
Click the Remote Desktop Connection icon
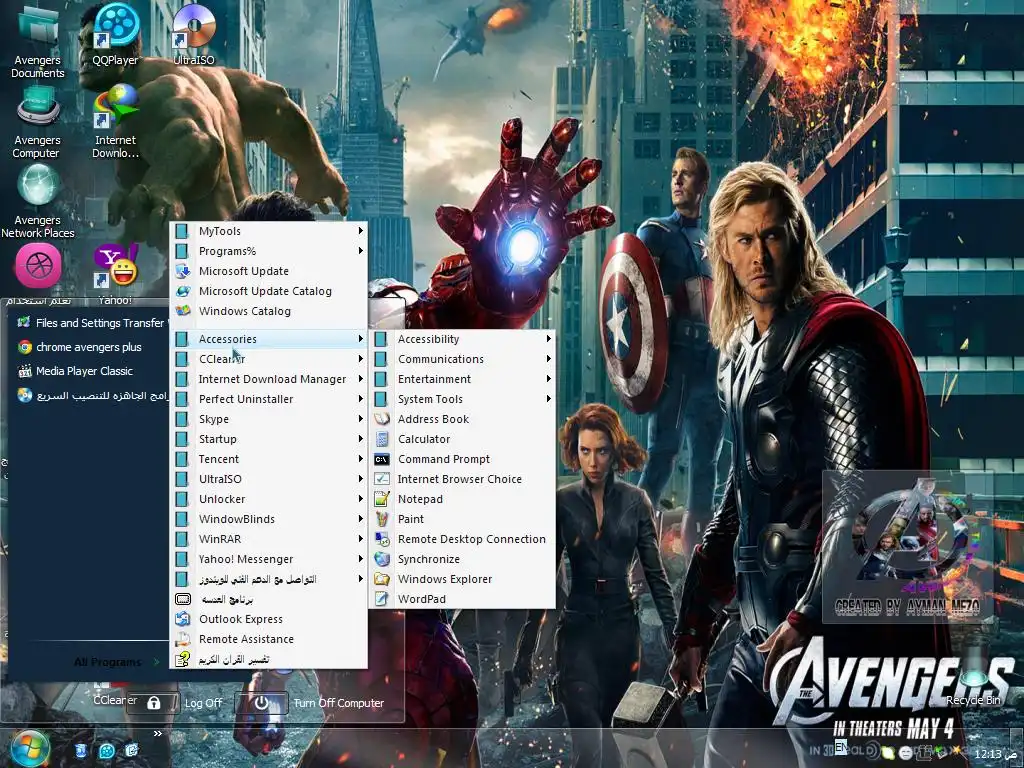(382, 539)
